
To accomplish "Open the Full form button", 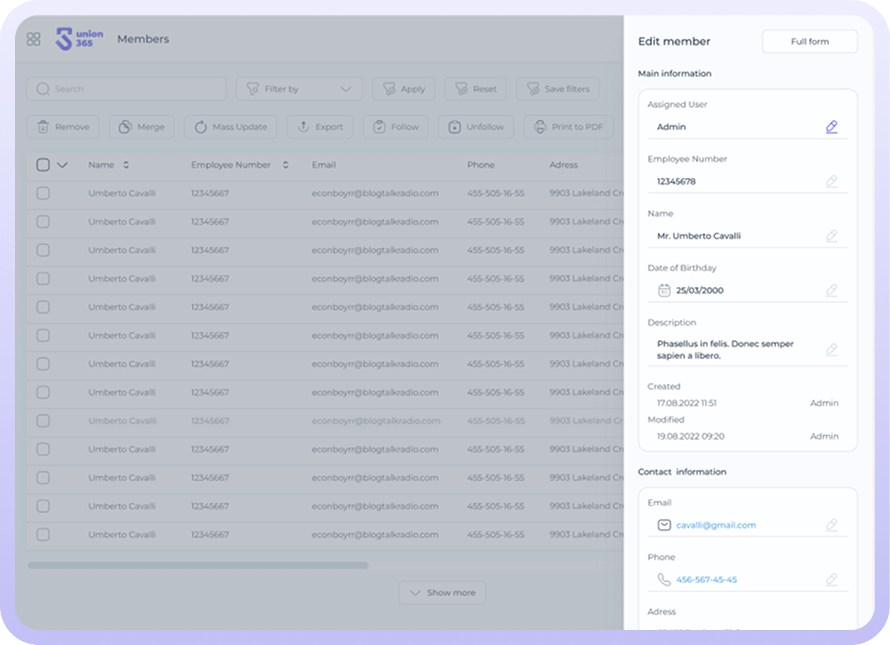I will coord(809,42).
